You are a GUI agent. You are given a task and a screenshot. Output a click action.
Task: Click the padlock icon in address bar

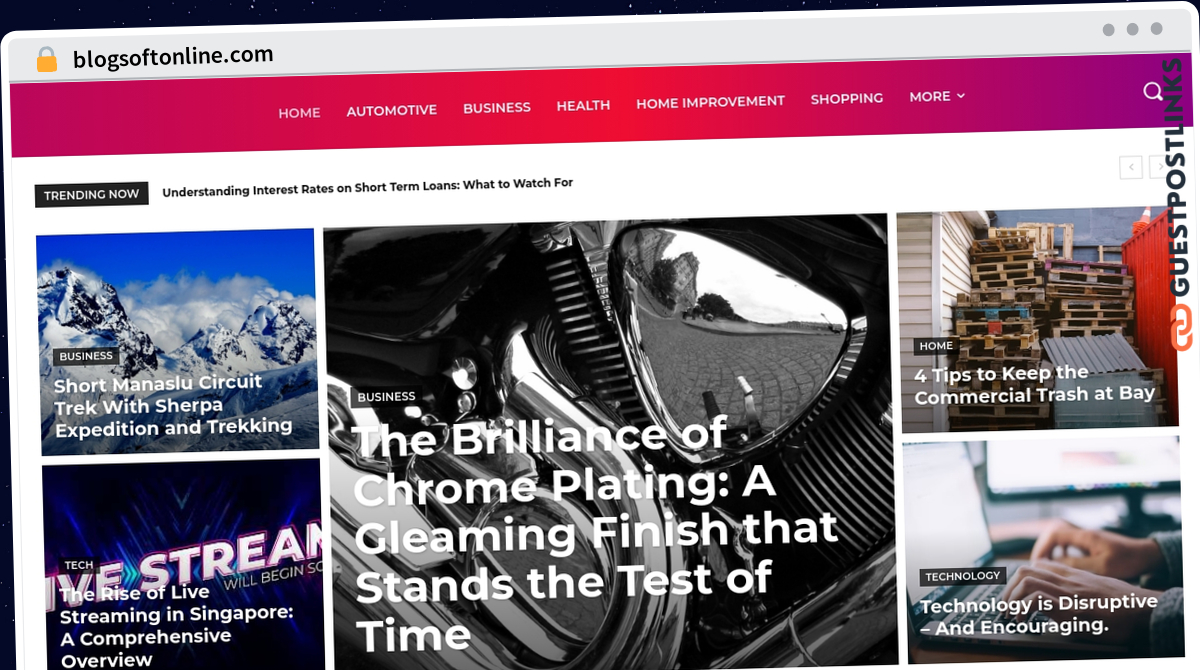(x=47, y=60)
